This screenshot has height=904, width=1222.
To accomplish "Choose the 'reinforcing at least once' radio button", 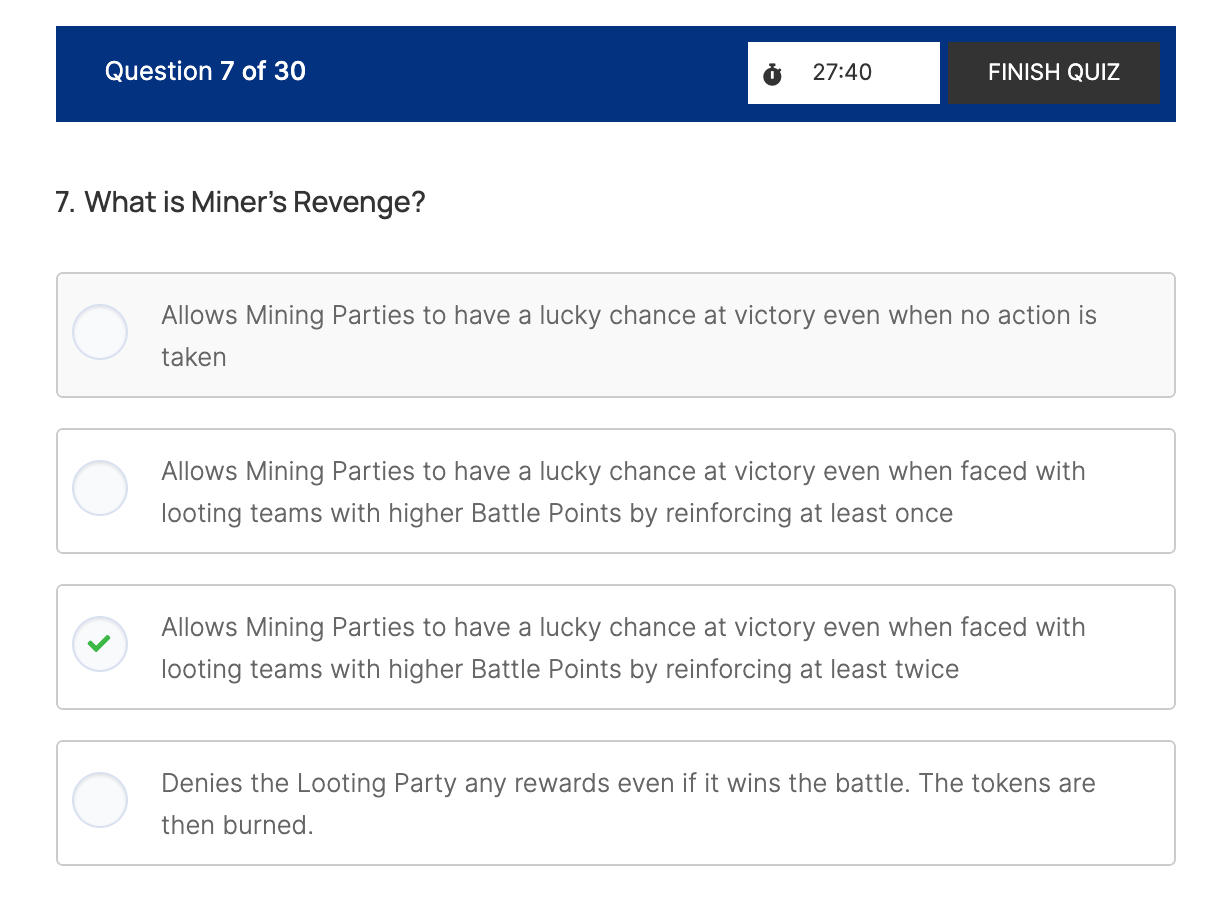I will tap(100, 488).
